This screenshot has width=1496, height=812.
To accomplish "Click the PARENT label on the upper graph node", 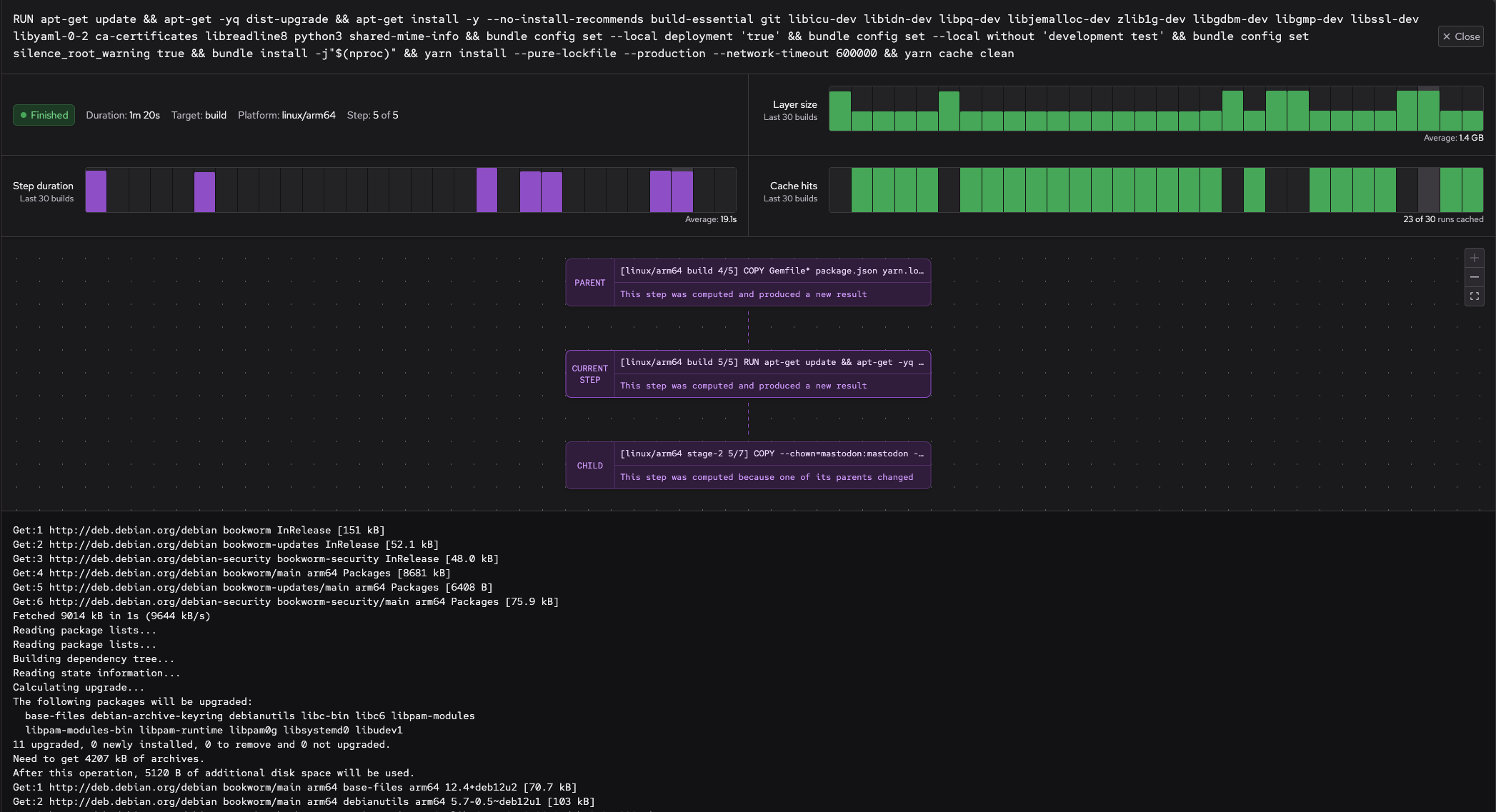I will (589, 283).
